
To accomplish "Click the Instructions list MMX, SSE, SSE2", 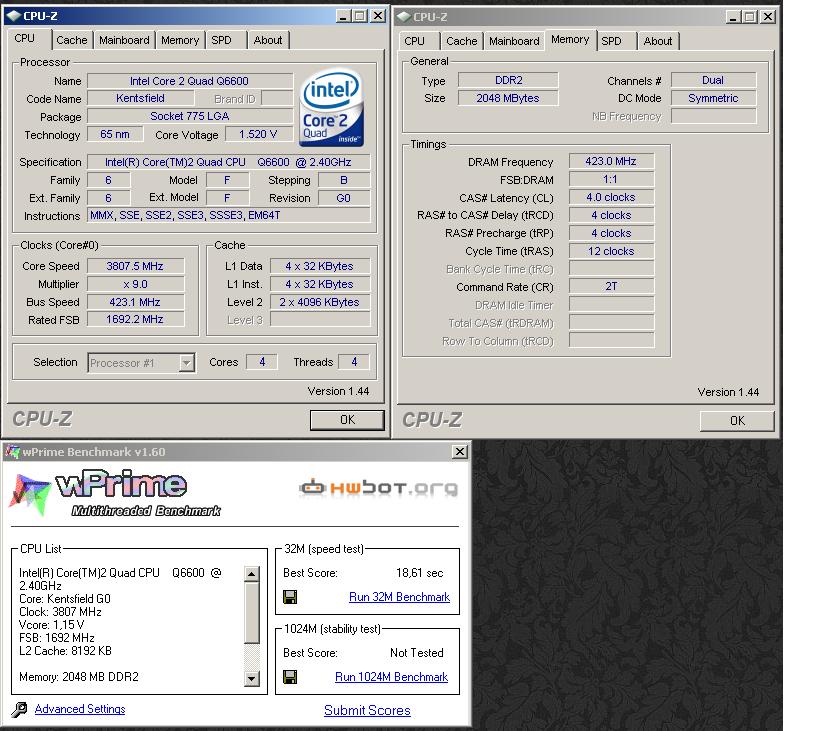I will (x=229, y=215).
